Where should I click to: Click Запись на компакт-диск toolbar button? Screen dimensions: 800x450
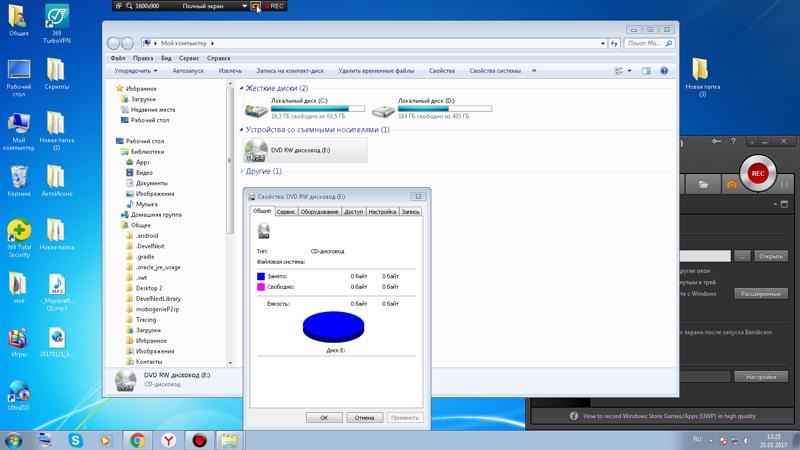(290, 71)
